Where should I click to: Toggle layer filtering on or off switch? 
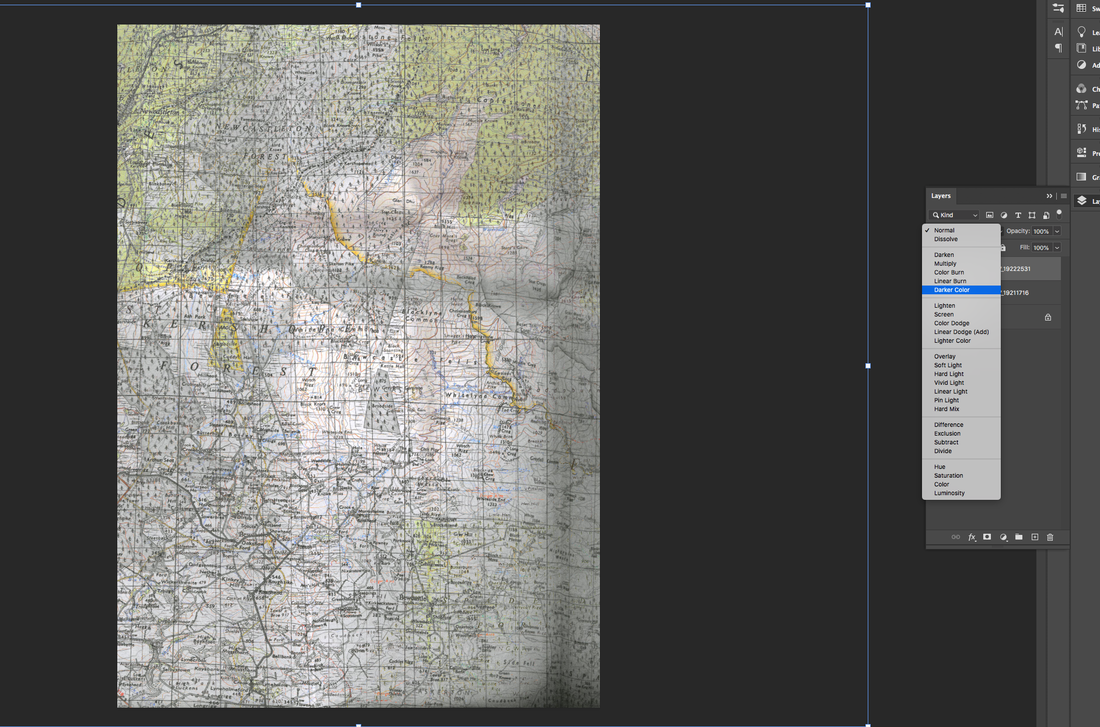[1059, 213]
